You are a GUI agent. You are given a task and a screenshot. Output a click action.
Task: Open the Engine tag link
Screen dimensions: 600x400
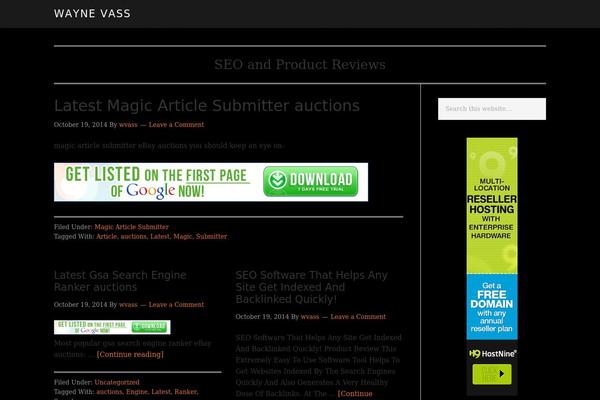[x=137, y=392]
